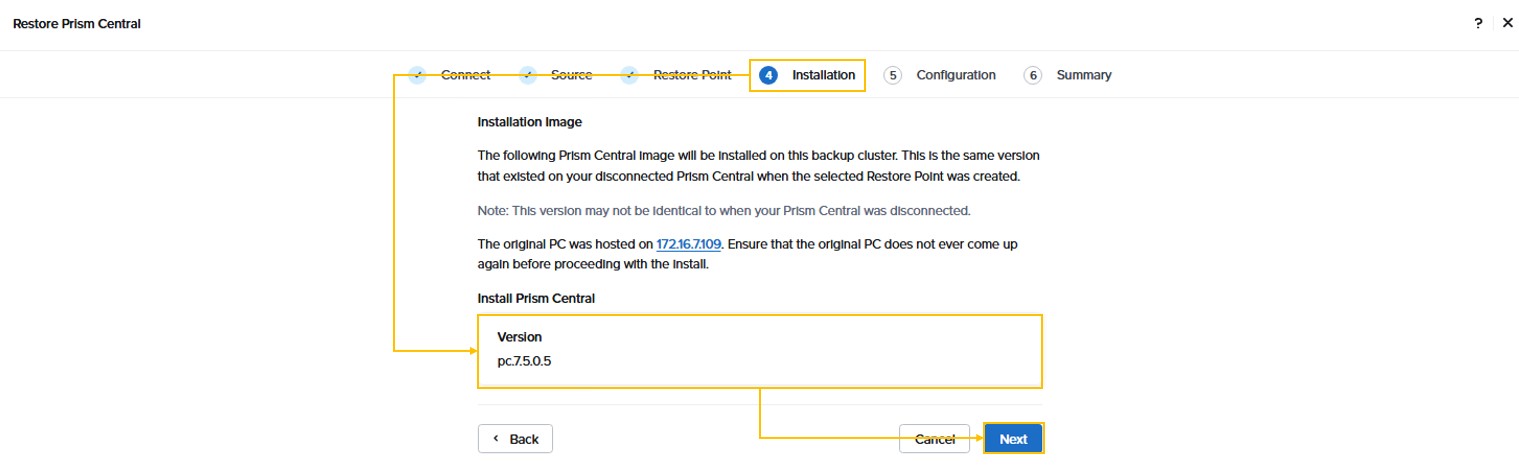This screenshot has height=470, width=1519.
Task: Select the Source step label
Action: (571, 75)
